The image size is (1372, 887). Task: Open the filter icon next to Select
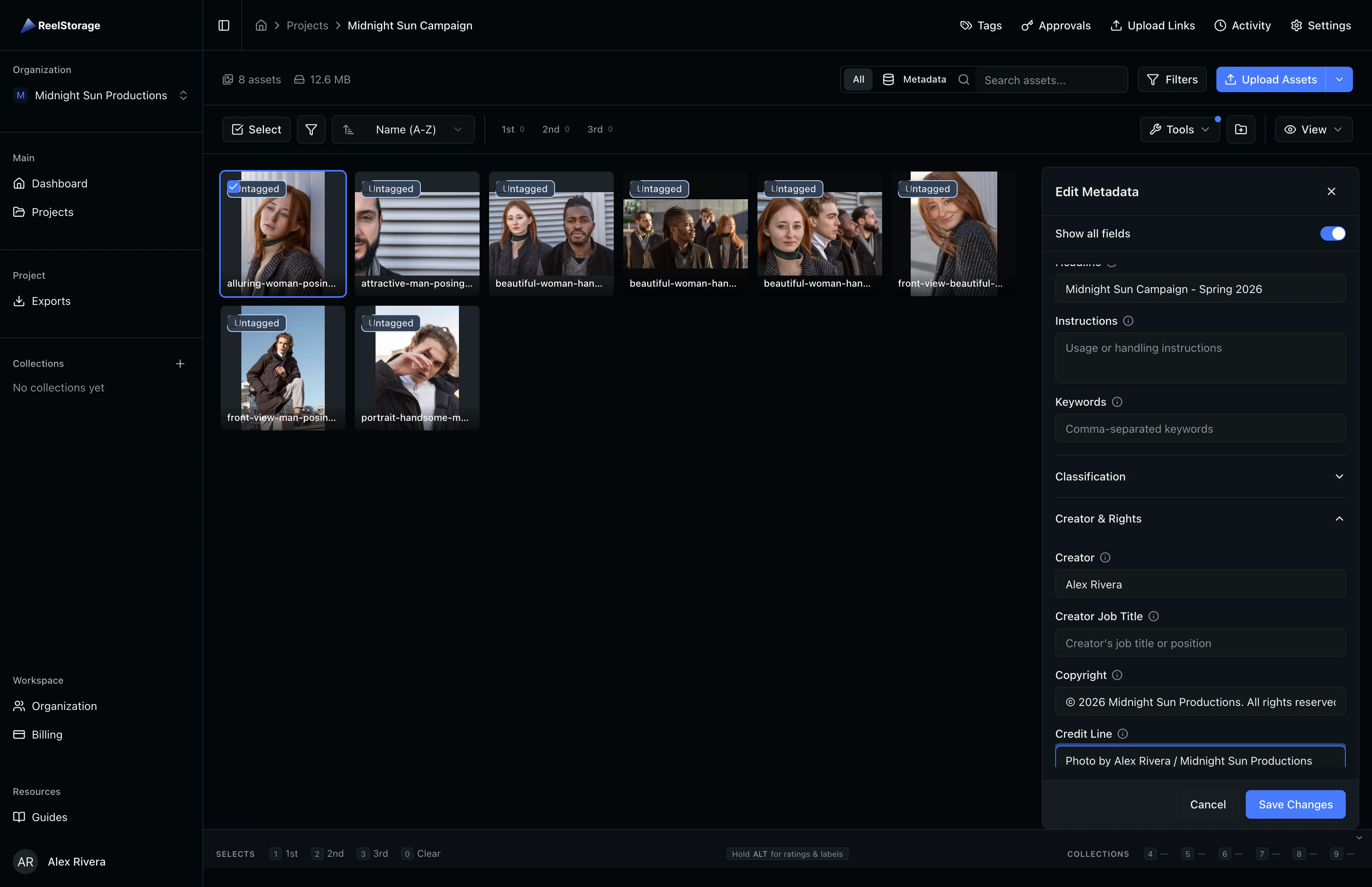(311, 129)
